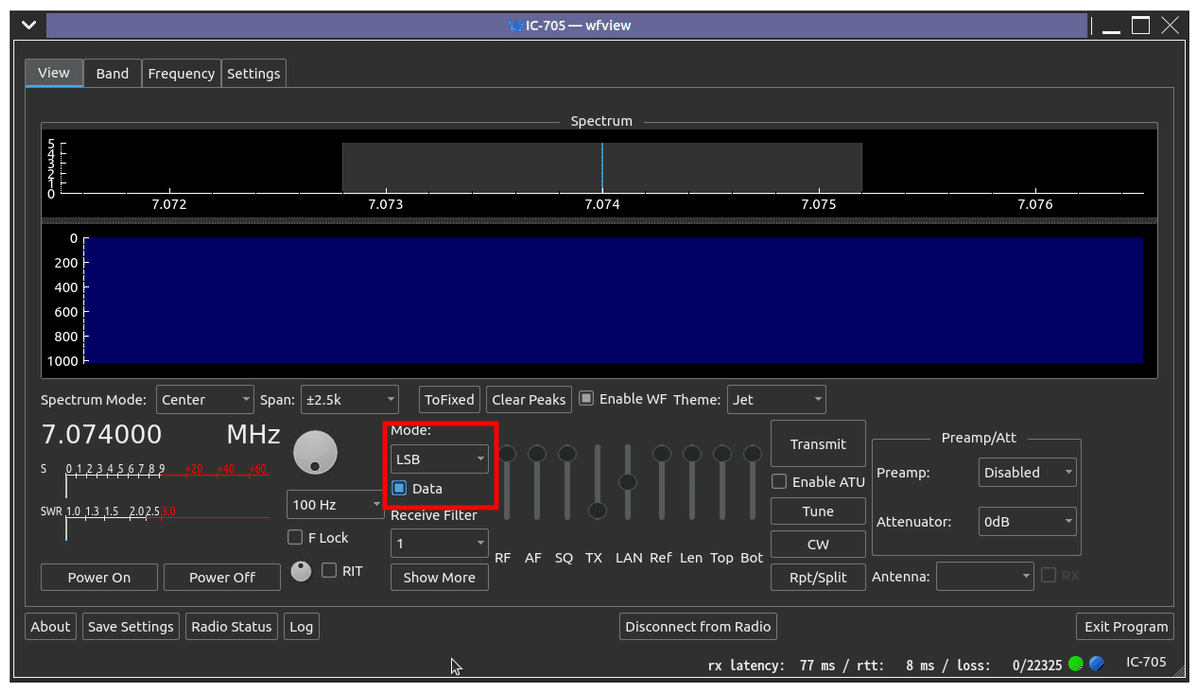Turn the large tuning knob dial
The image size is (1200, 693).
coord(315,452)
